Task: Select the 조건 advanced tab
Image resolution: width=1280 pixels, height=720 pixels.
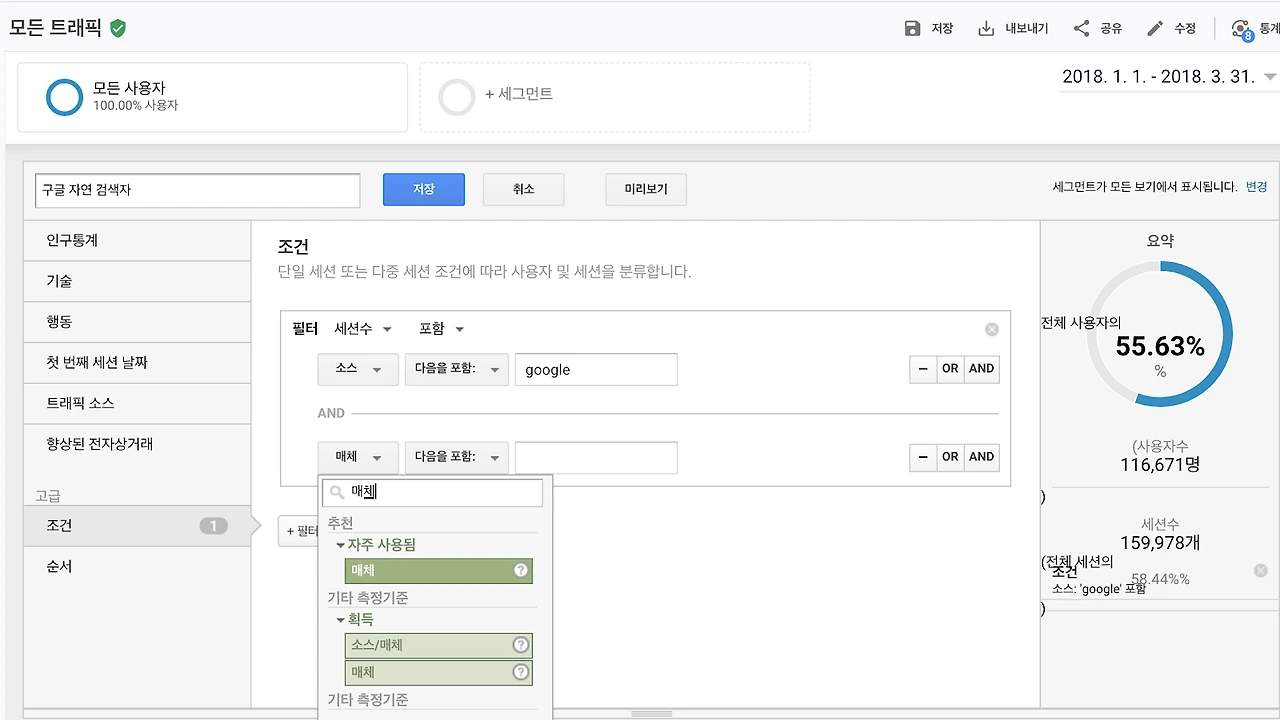Action: point(137,526)
